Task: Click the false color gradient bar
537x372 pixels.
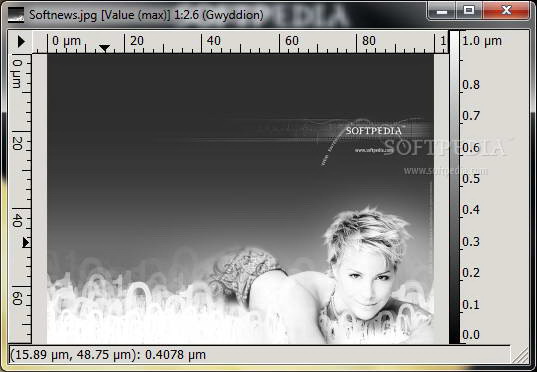Action: [454, 187]
